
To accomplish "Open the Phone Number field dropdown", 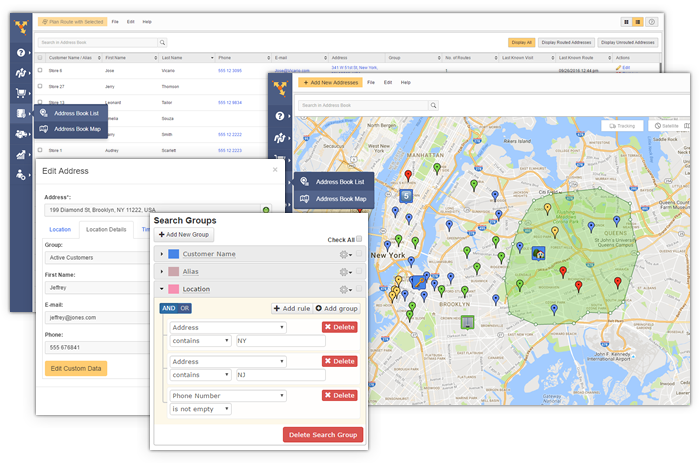I will click(228, 396).
